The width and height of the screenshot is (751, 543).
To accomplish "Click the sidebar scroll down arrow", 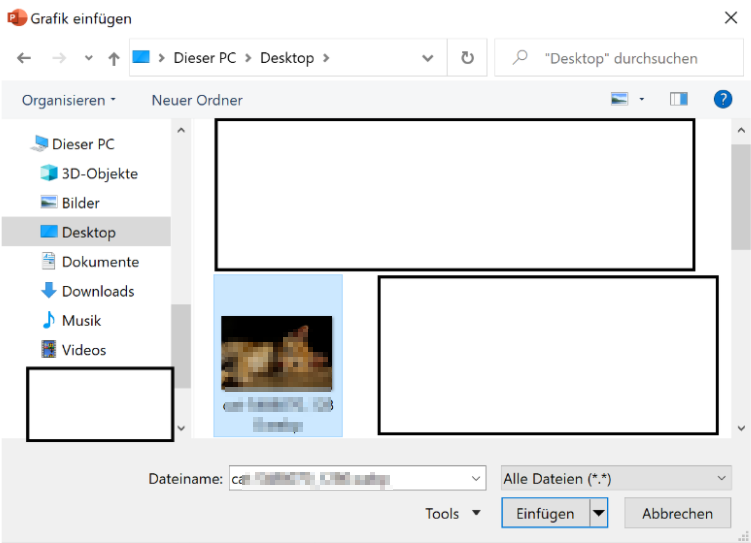I will [181, 428].
